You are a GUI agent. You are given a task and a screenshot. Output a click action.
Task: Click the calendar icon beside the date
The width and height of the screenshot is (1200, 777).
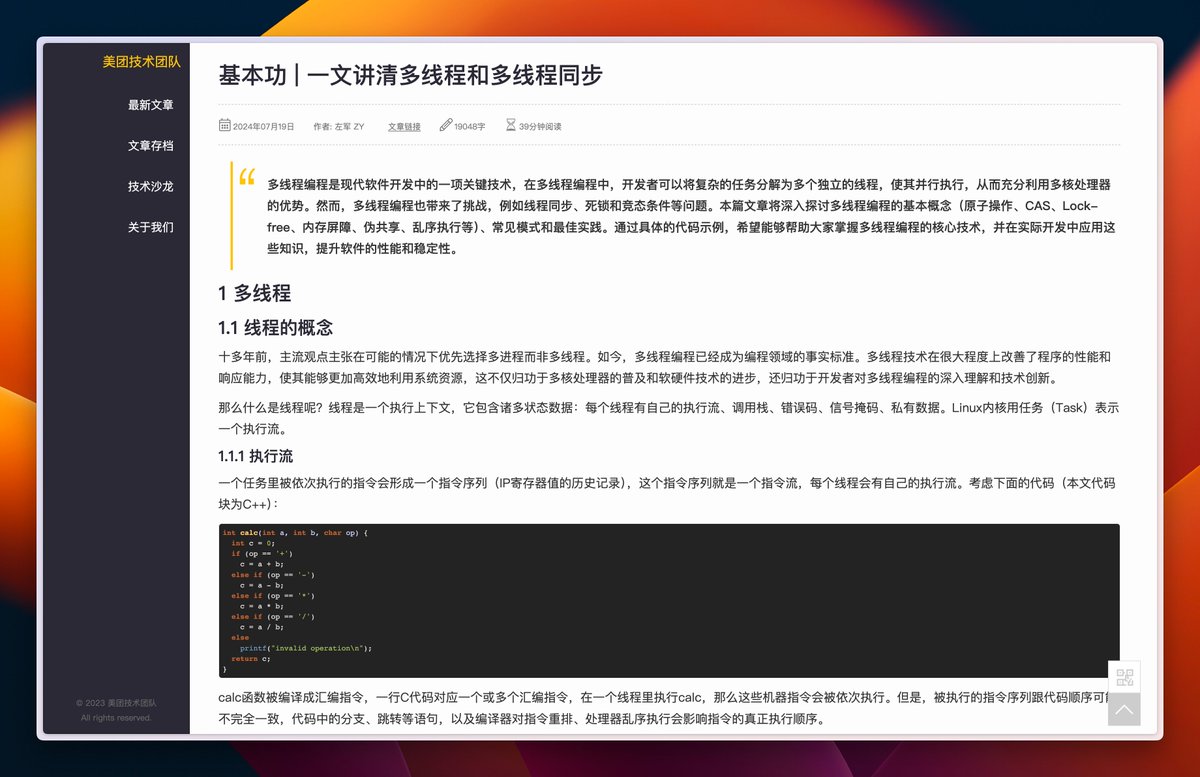coord(224,126)
